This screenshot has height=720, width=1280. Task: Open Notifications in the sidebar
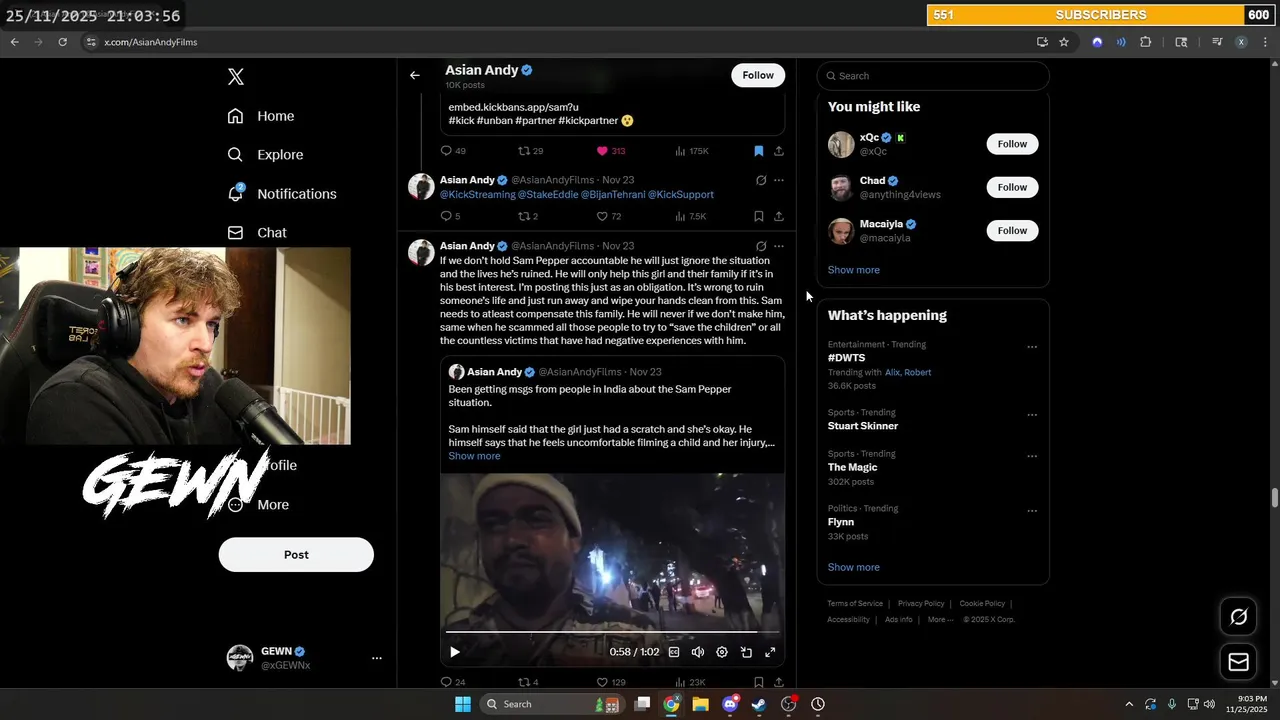(x=282, y=194)
